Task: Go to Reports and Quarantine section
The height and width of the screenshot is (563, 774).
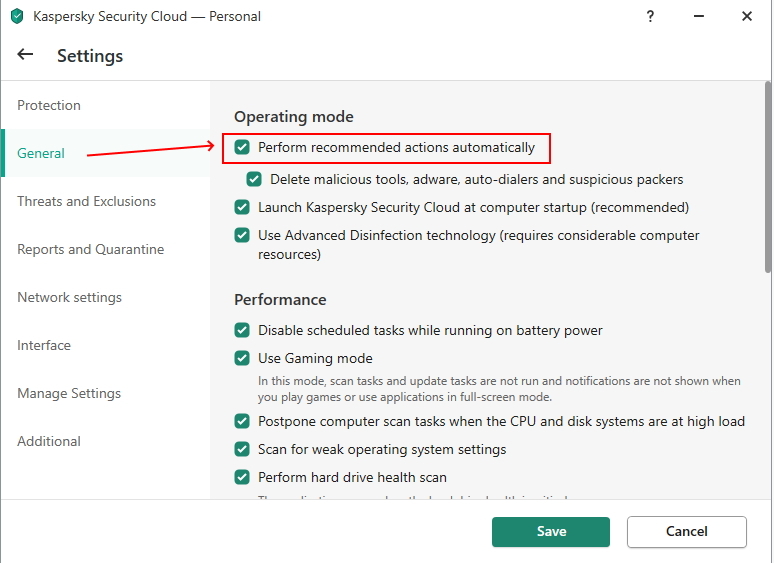Action: pos(90,249)
